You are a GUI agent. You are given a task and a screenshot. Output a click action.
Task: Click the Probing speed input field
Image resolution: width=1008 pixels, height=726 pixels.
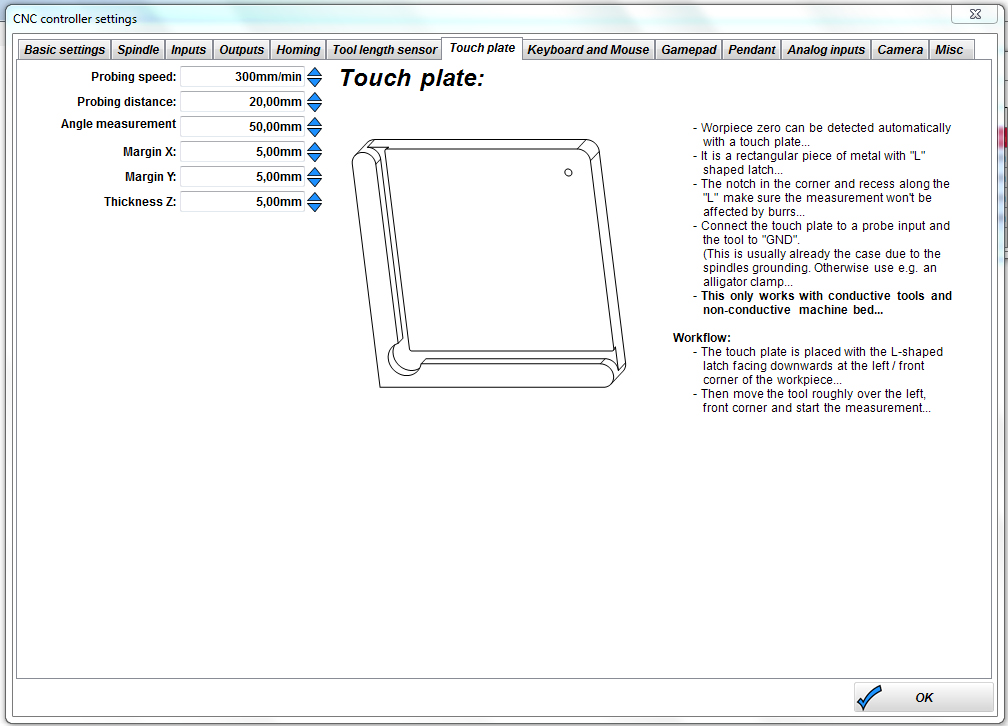coord(242,77)
